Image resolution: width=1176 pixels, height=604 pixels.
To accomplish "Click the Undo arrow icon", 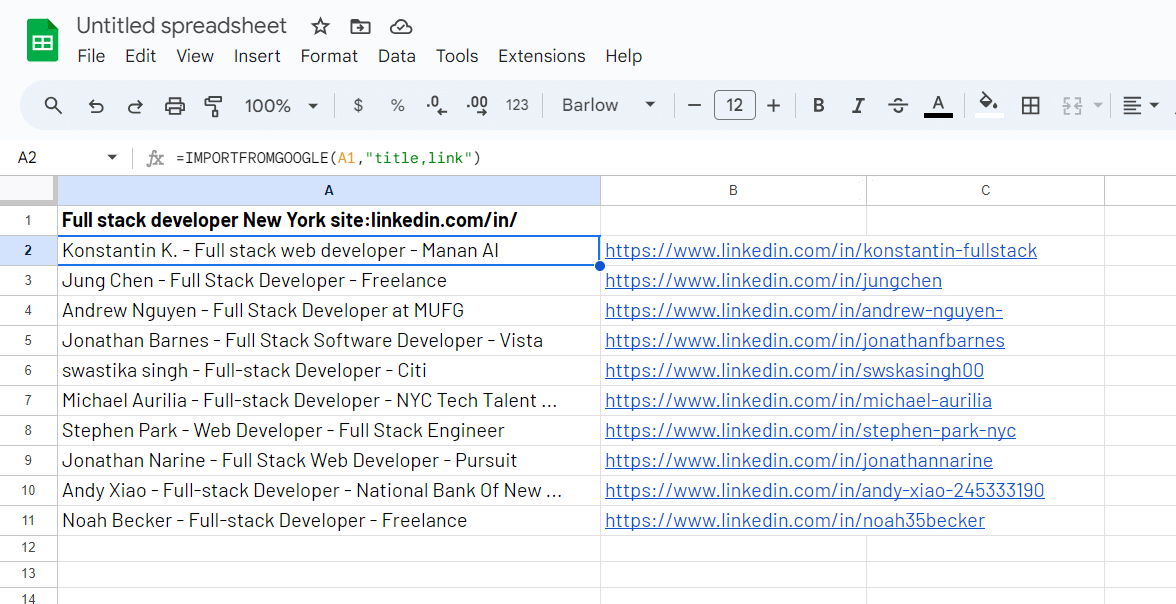I will [x=96, y=106].
